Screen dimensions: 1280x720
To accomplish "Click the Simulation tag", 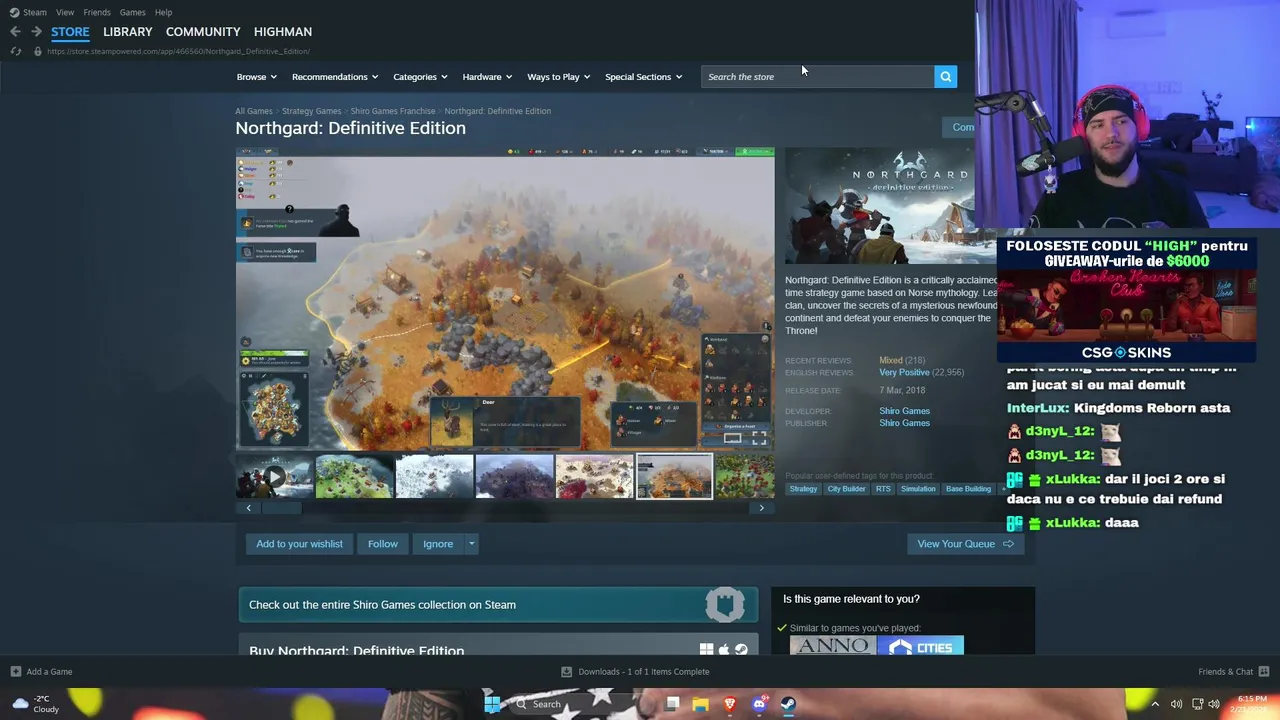I will pyautogui.click(x=918, y=489).
